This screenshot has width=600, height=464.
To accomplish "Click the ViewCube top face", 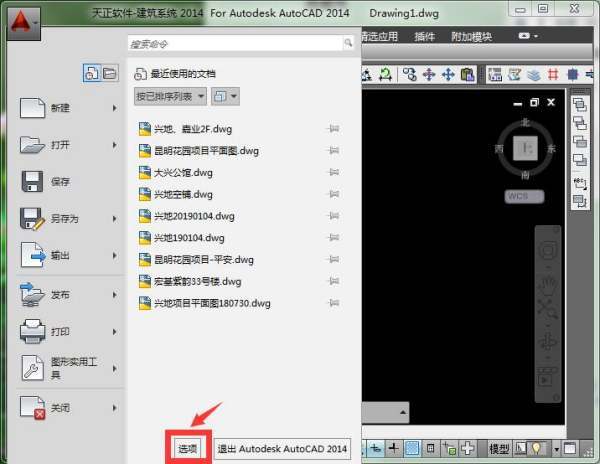I will pyautogui.click(x=525, y=148).
